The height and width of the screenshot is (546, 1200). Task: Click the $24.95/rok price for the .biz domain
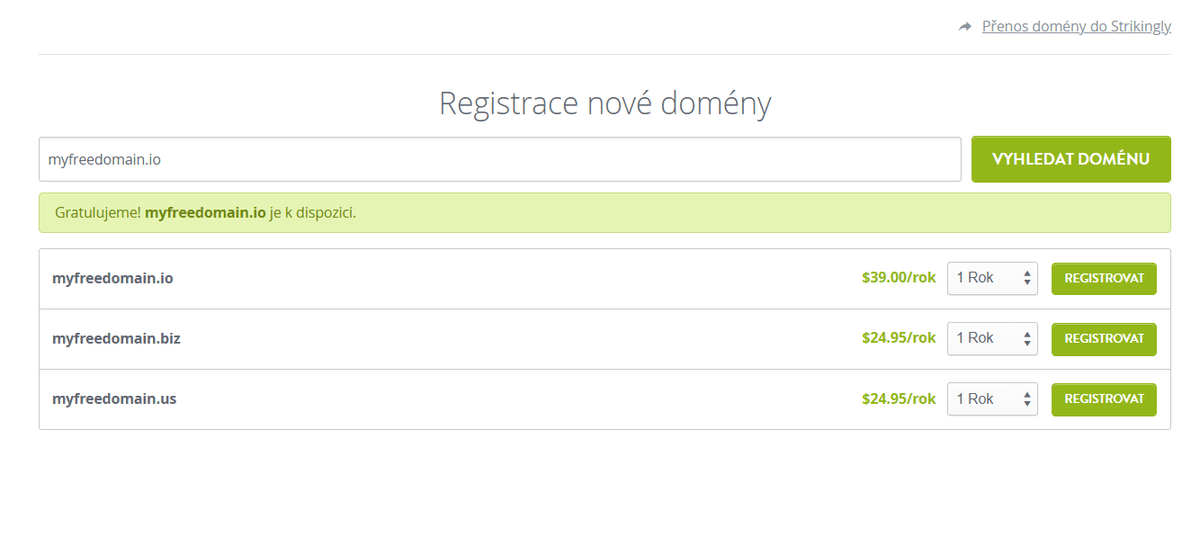click(898, 338)
